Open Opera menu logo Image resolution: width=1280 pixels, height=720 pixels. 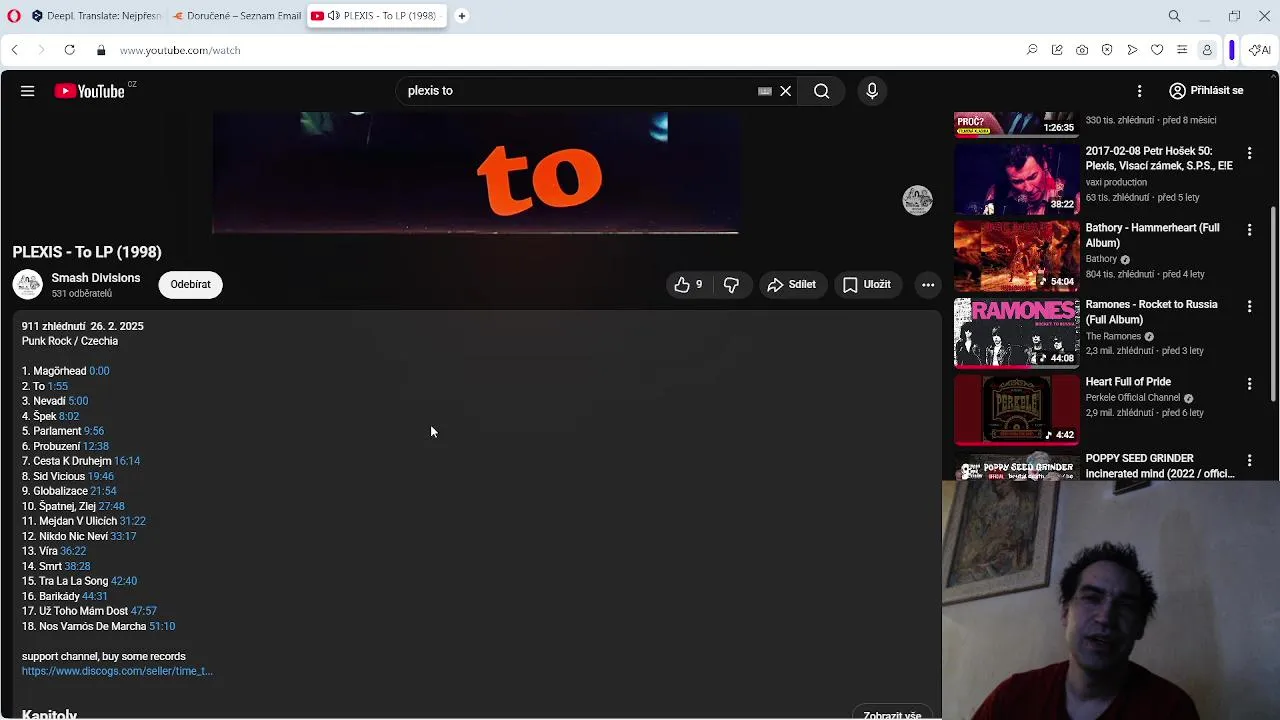[x=12, y=16]
